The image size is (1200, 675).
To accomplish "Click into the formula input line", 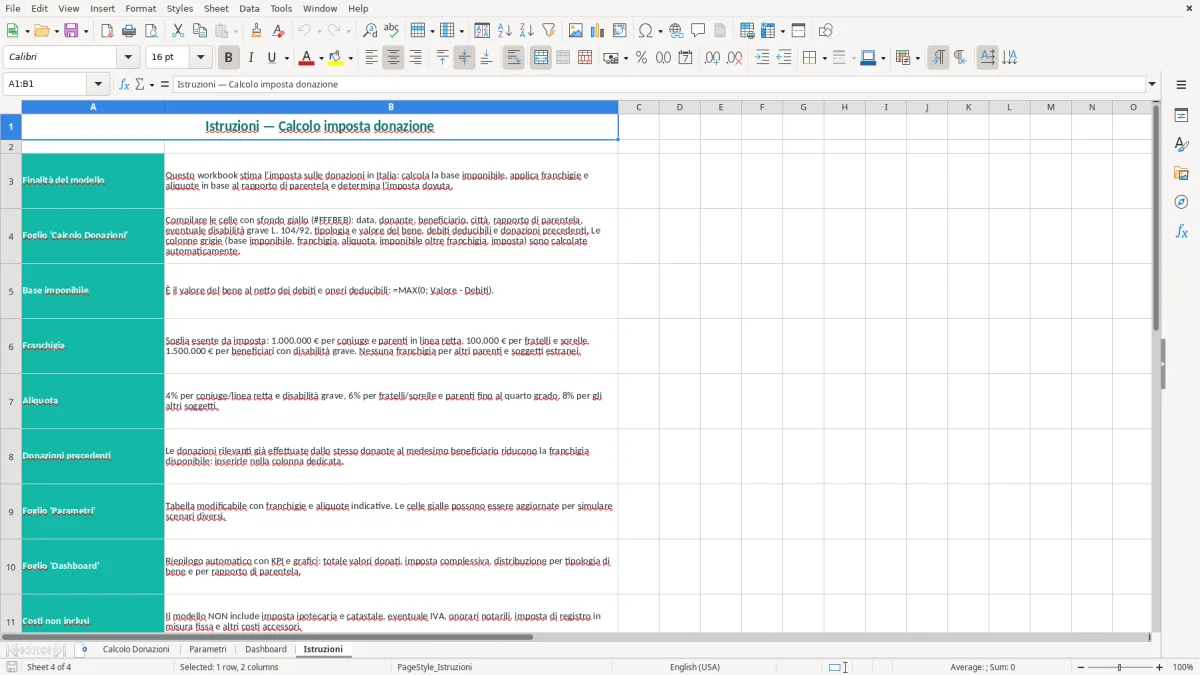I will click(659, 84).
